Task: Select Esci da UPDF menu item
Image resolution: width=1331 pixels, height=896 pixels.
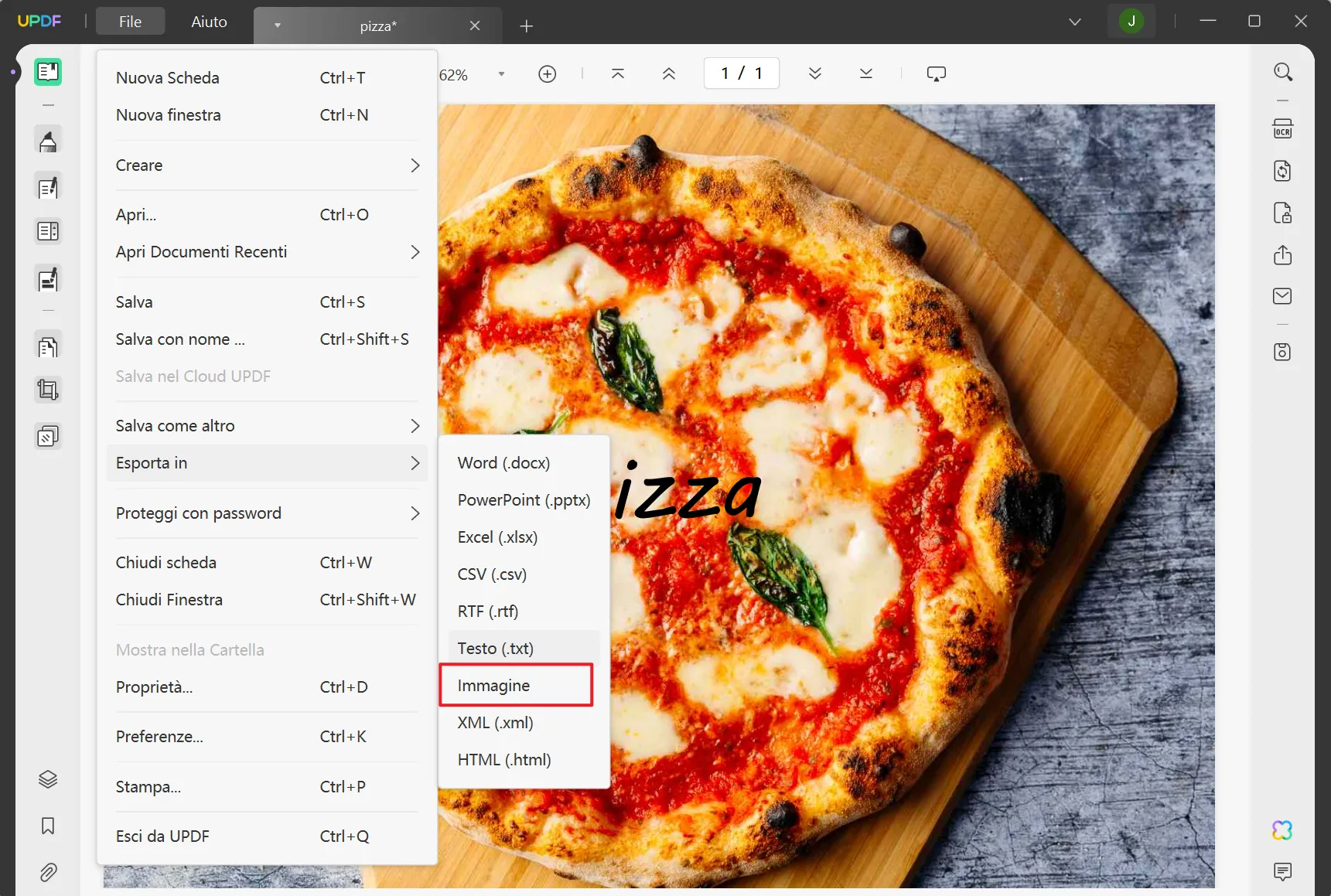Action: 267,836
